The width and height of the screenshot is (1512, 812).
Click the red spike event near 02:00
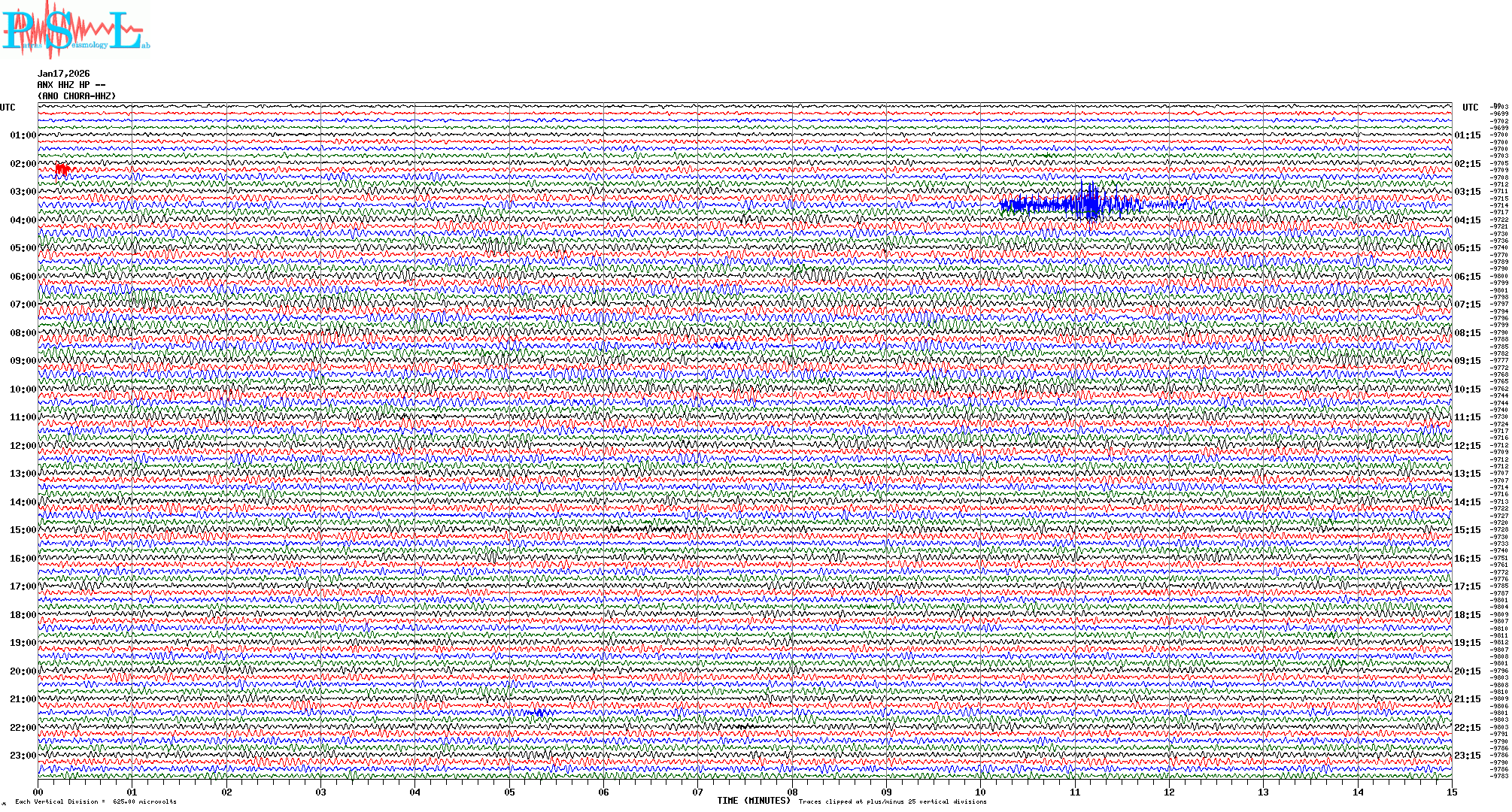[63, 170]
